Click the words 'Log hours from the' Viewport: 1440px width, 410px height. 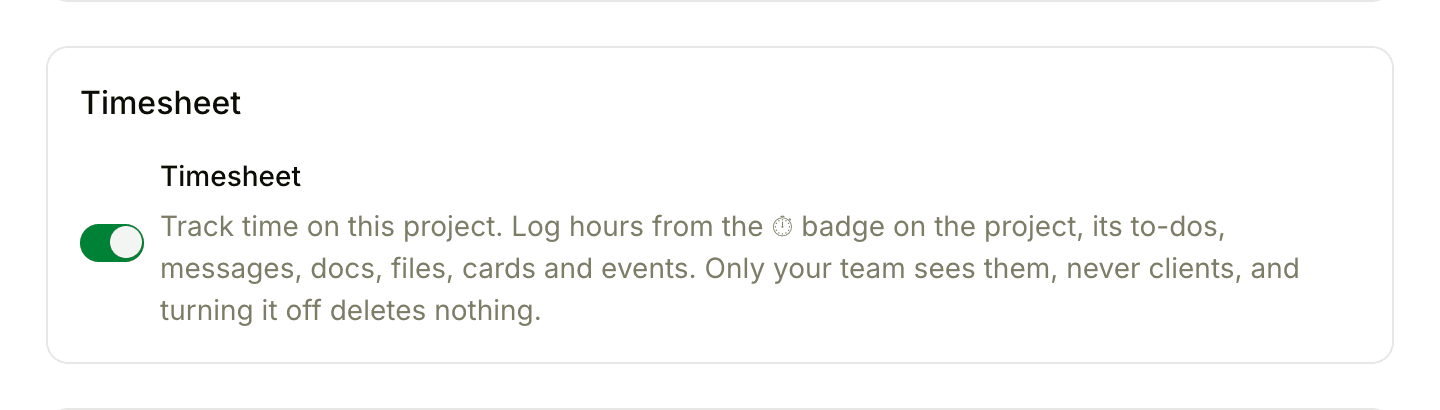(638, 227)
